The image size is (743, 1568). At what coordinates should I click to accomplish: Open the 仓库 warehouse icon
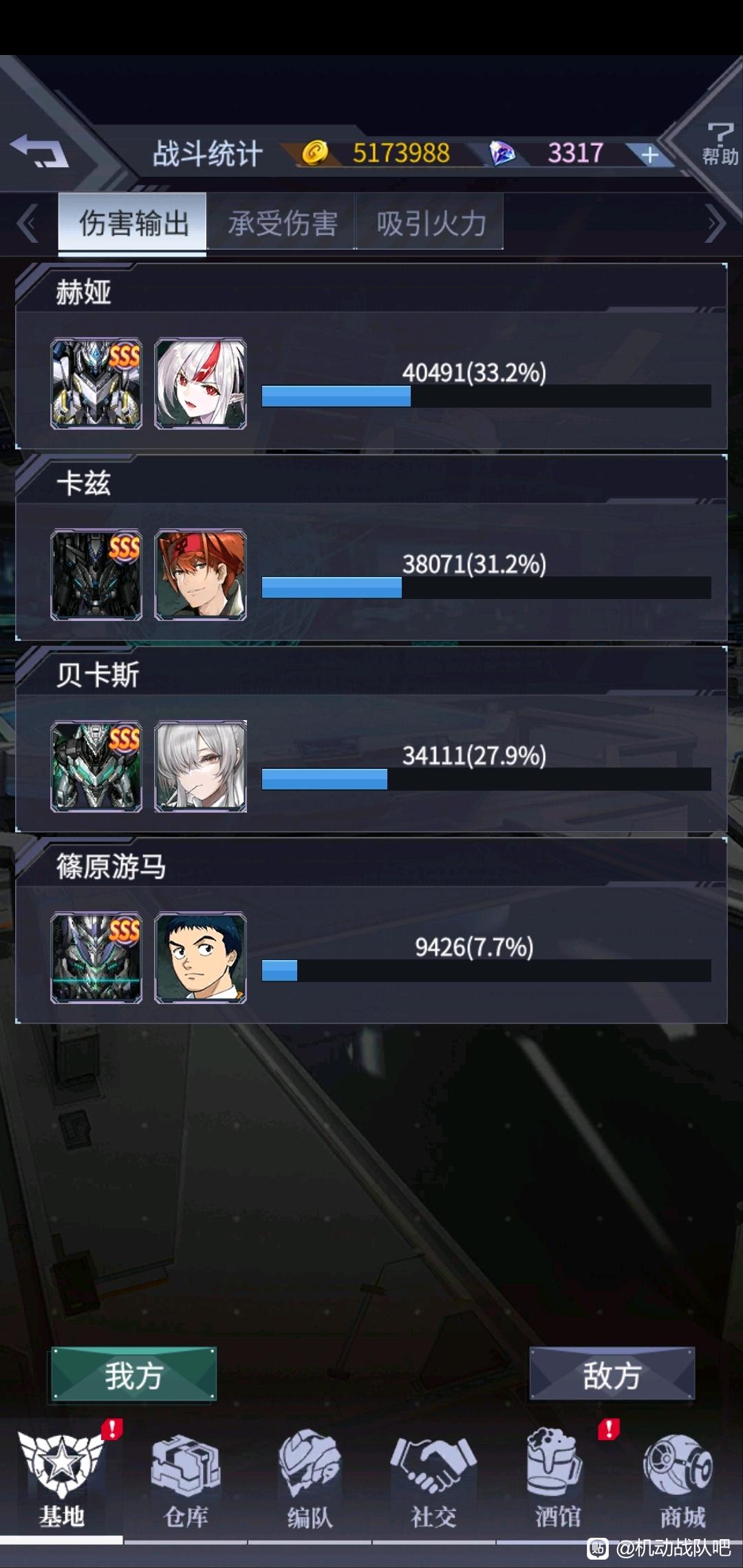(x=186, y=1480)
